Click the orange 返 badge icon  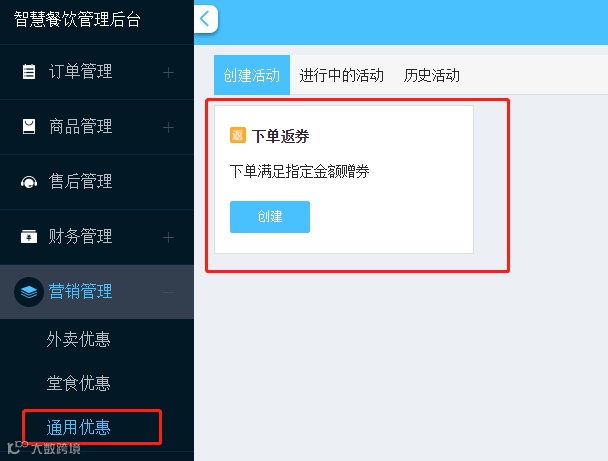pos(238,135)
